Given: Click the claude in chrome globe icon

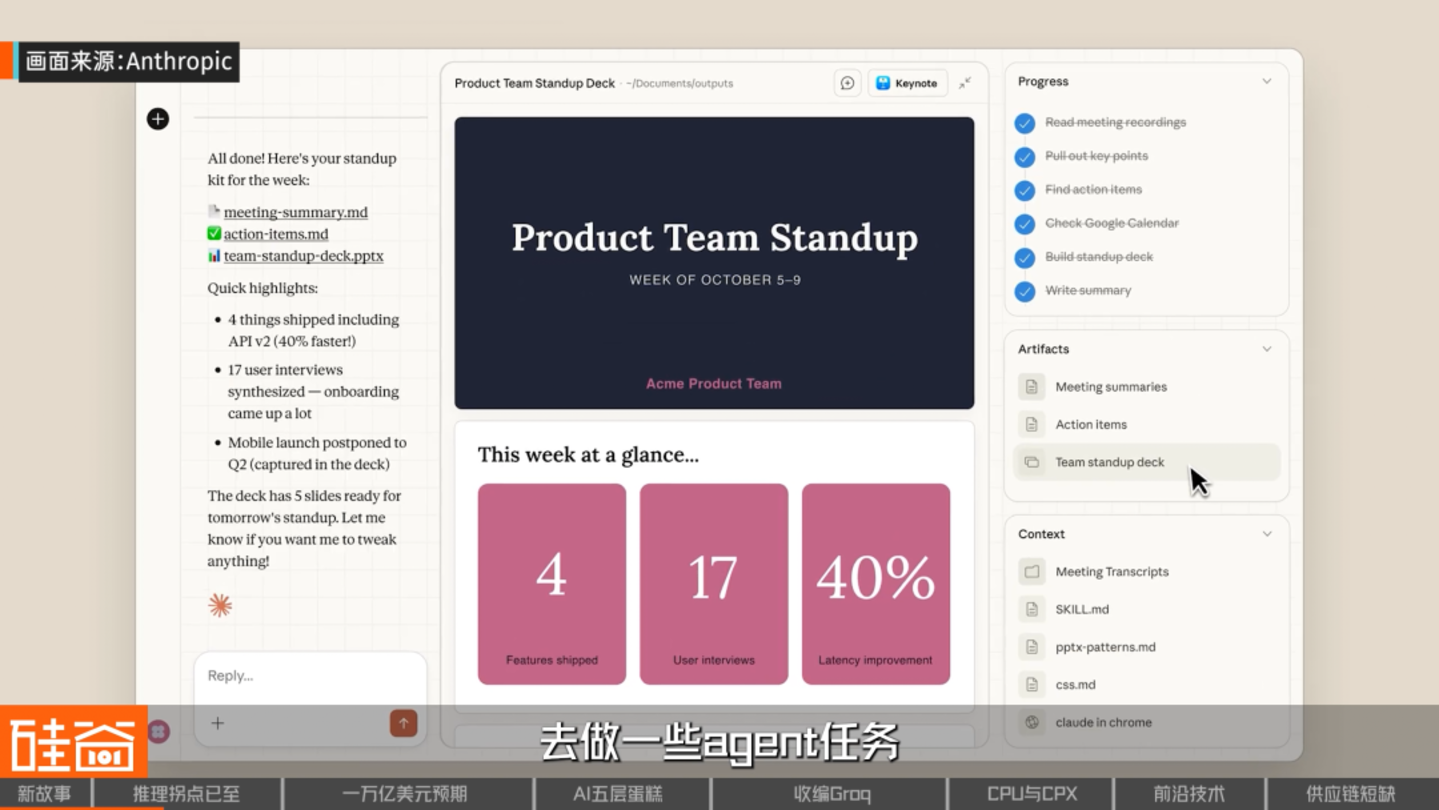Looking at the screenshot, I should point(1032,722).
